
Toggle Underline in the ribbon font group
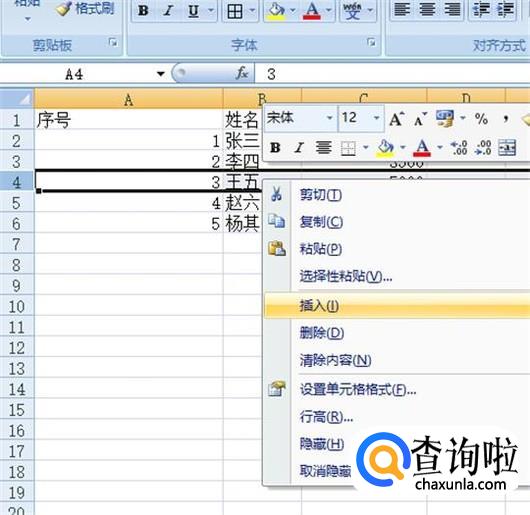pyautogui.click(x=193, y=11)
